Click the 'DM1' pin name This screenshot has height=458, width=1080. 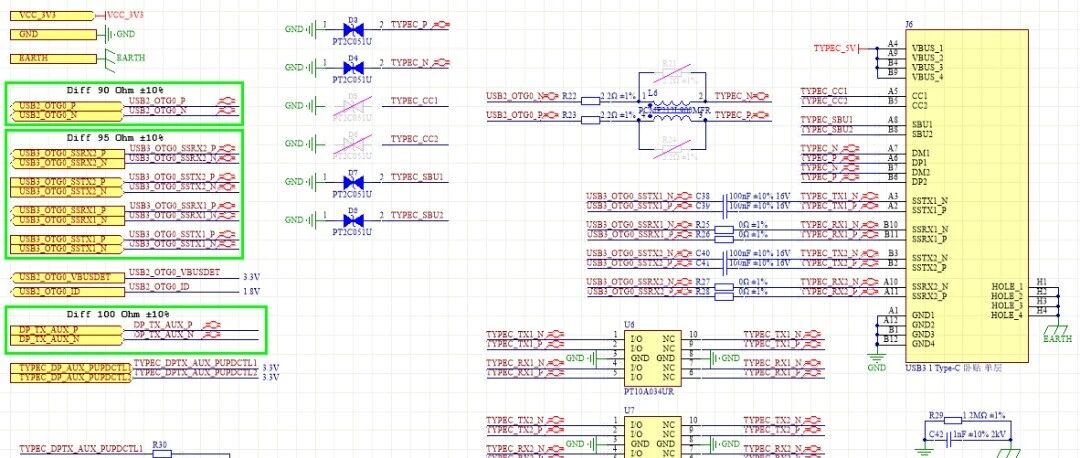click(921, 153)
